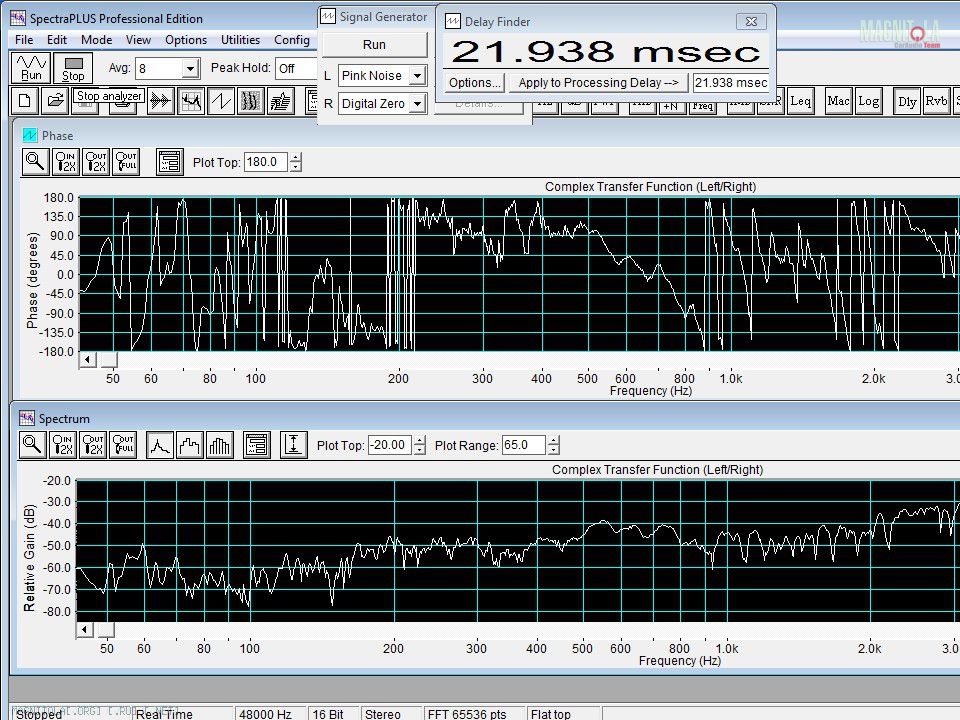Open the Spectrogram stacked-lines icon
960x720 pixels.
[x=250, y=101]
